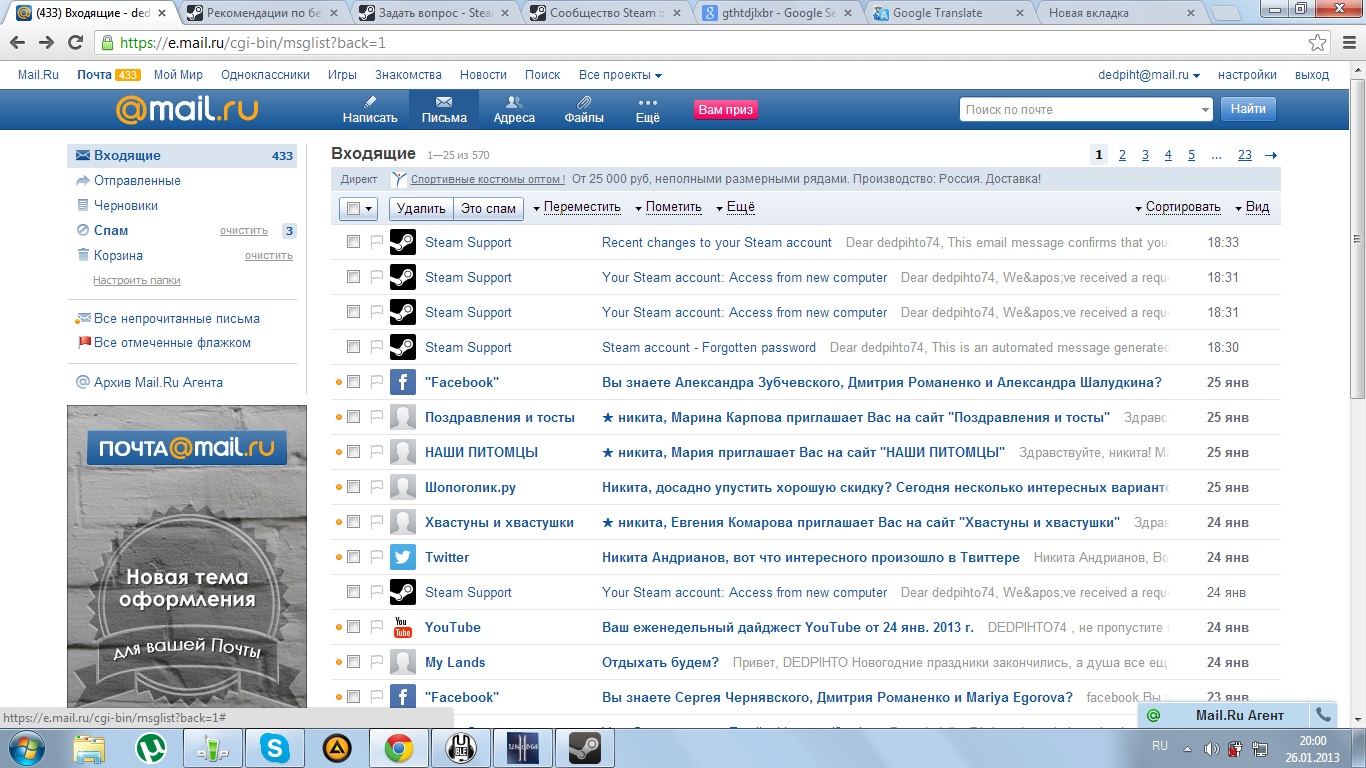Open the Отправленные folder

coord(137,180)
